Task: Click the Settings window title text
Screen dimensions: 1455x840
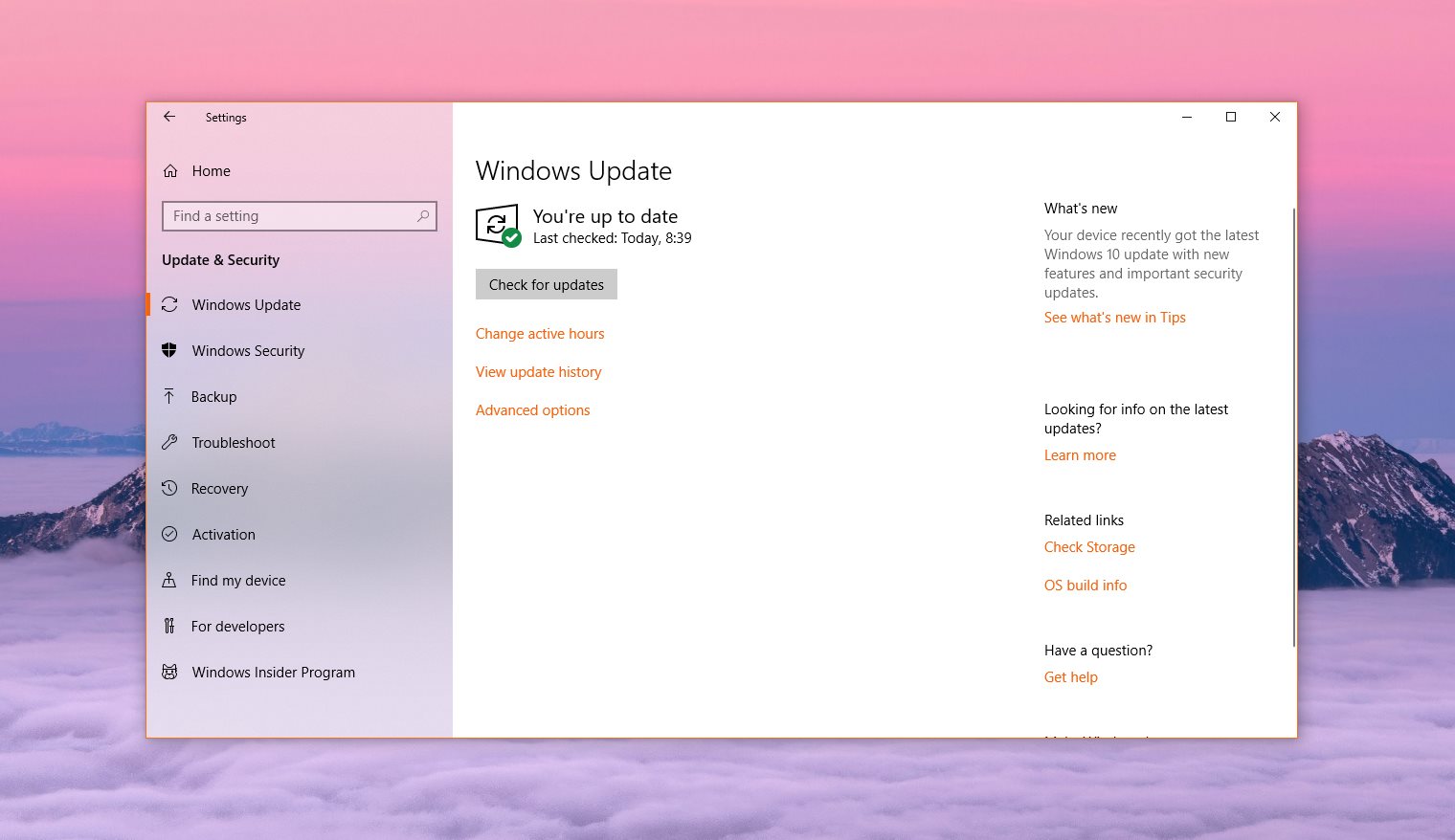Action: pos(226,118)
